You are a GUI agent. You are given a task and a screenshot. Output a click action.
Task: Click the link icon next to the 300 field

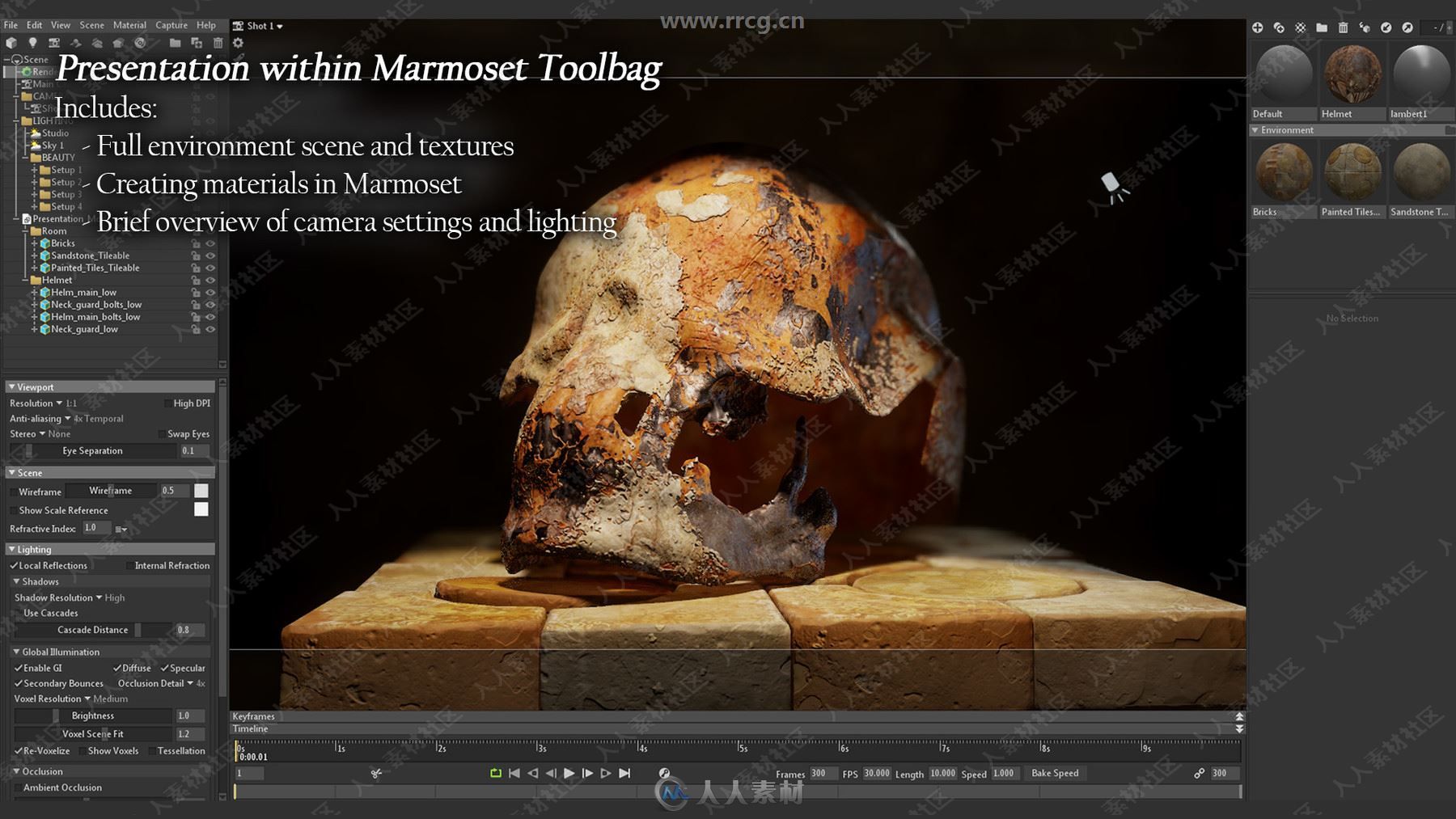tap(1200, 774)
